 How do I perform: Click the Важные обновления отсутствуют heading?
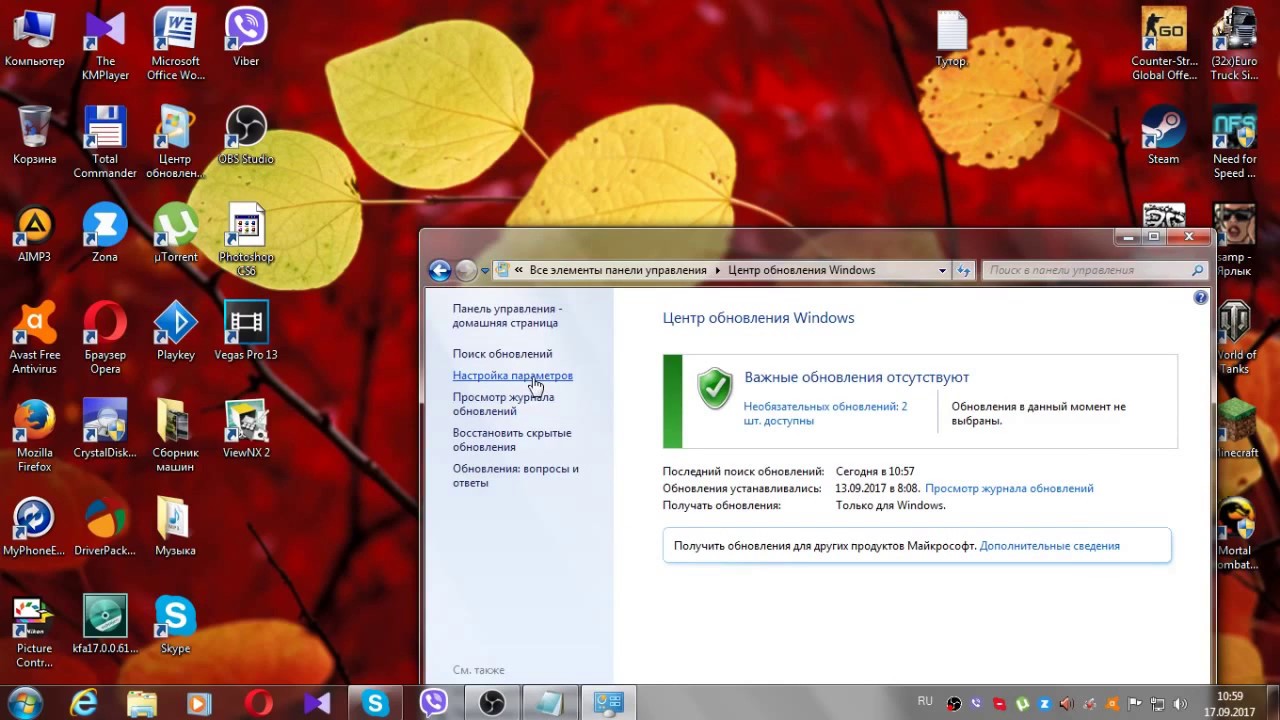[x=856, y=378]
